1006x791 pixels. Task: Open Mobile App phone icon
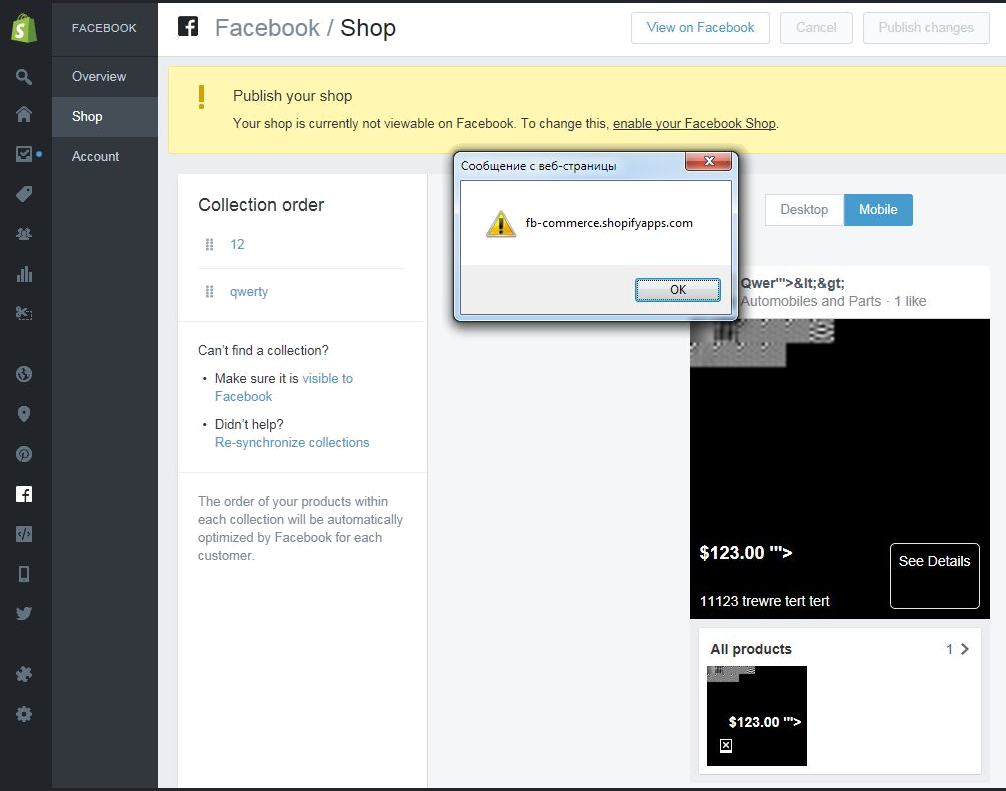point(24,574)
